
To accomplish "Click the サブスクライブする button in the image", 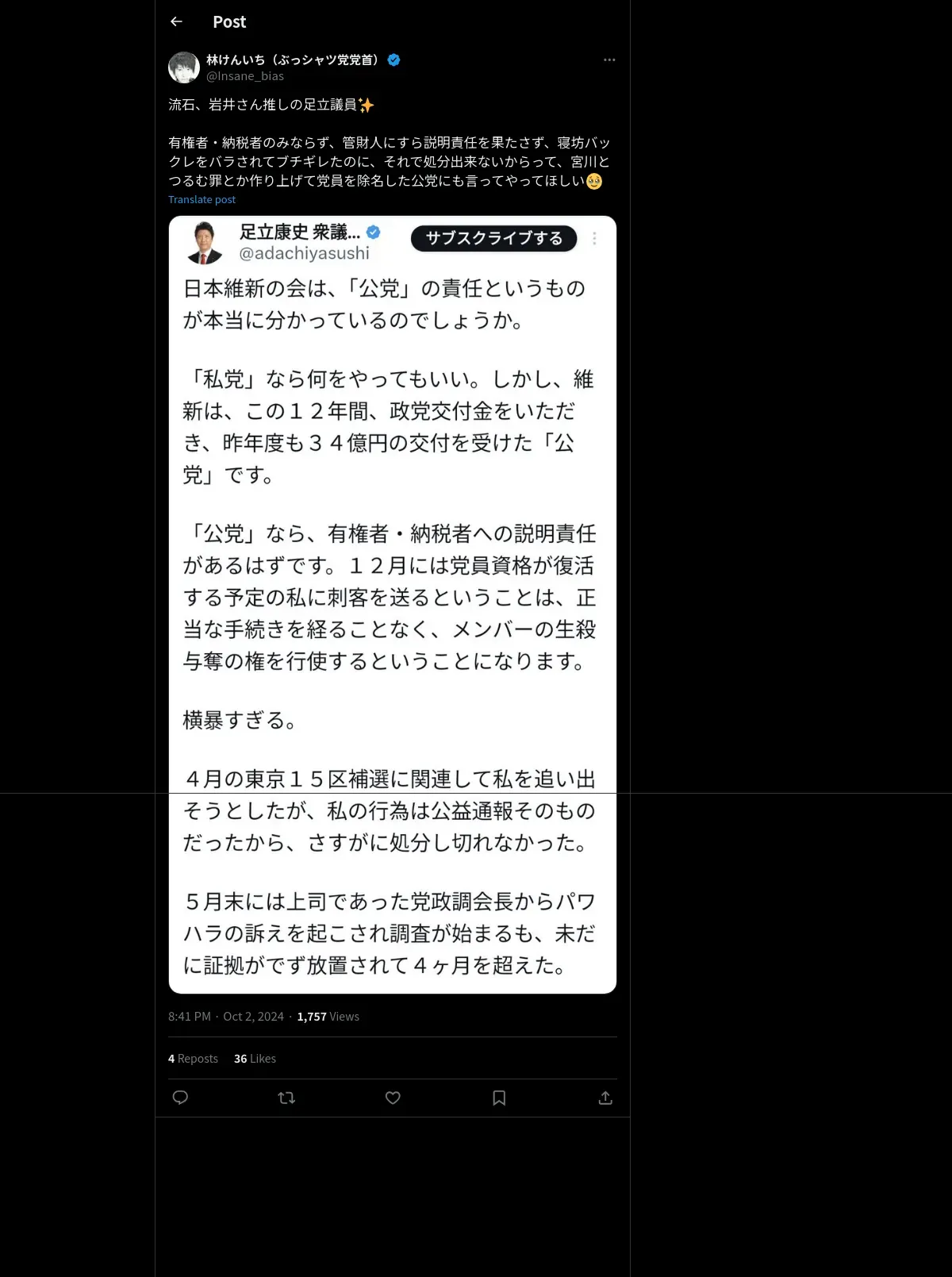I will click(493, 238).
